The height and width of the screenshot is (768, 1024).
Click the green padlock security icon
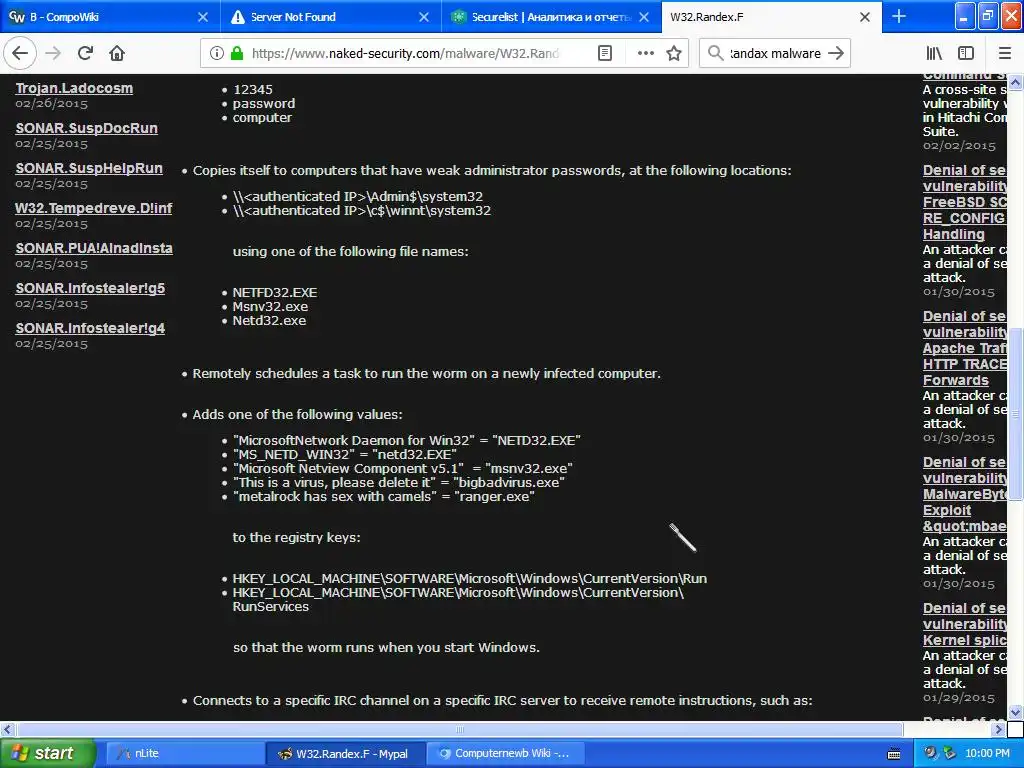237,53
